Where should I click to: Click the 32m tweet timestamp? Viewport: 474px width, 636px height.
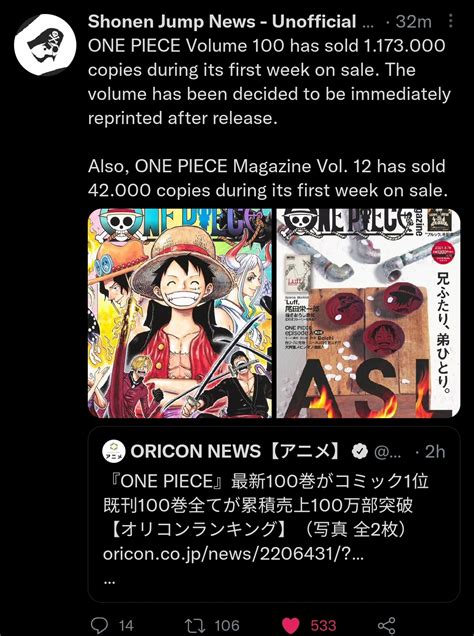pyautogui.click(x=413, y=21)
